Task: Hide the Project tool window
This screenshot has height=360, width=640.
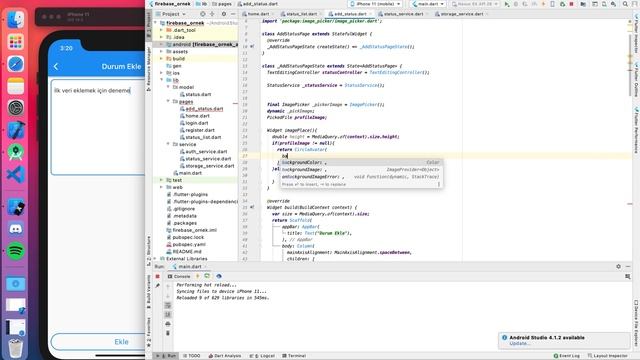Action: point(233,14)
